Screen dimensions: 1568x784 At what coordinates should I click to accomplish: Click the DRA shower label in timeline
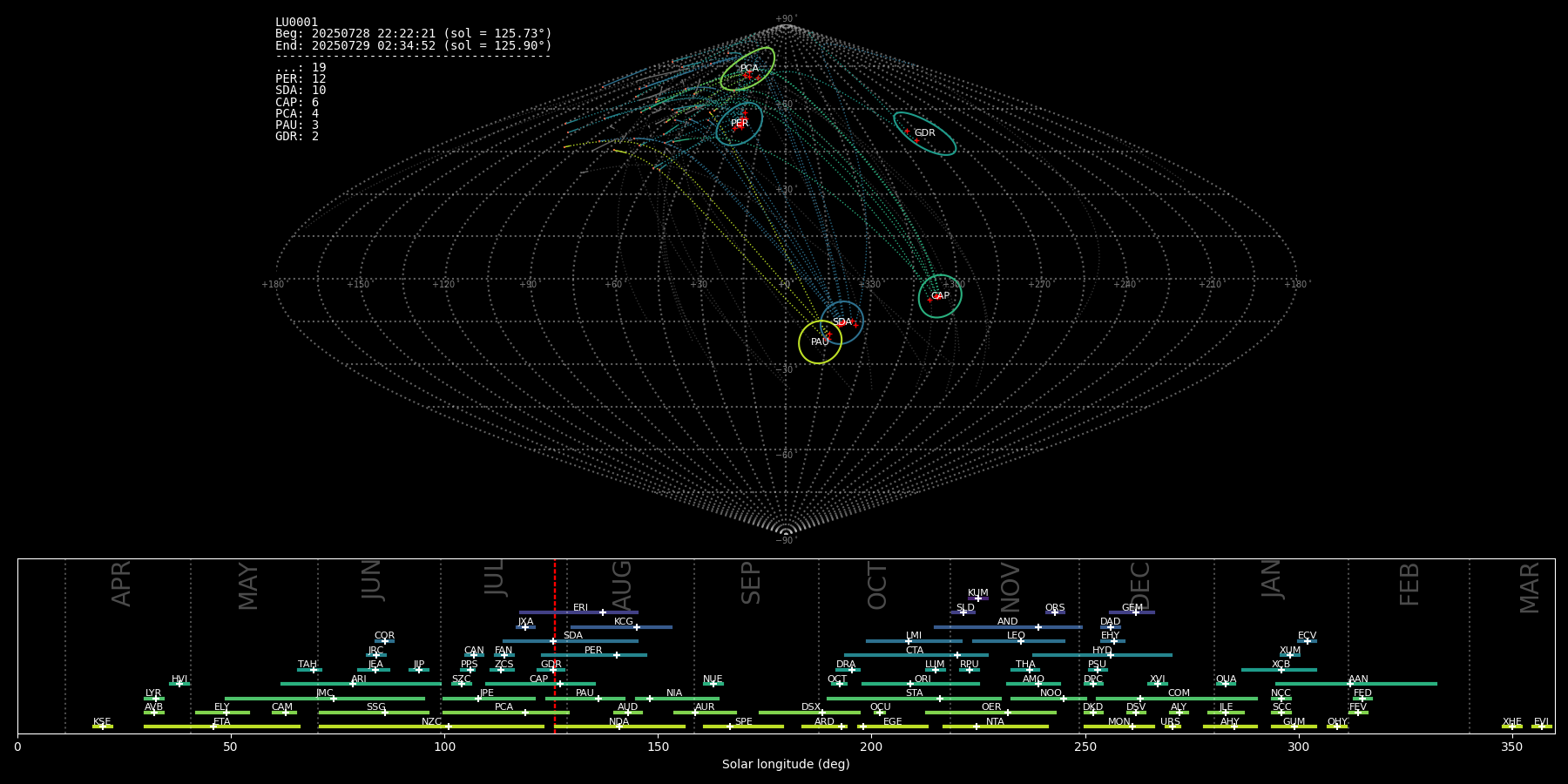(846, 665)
